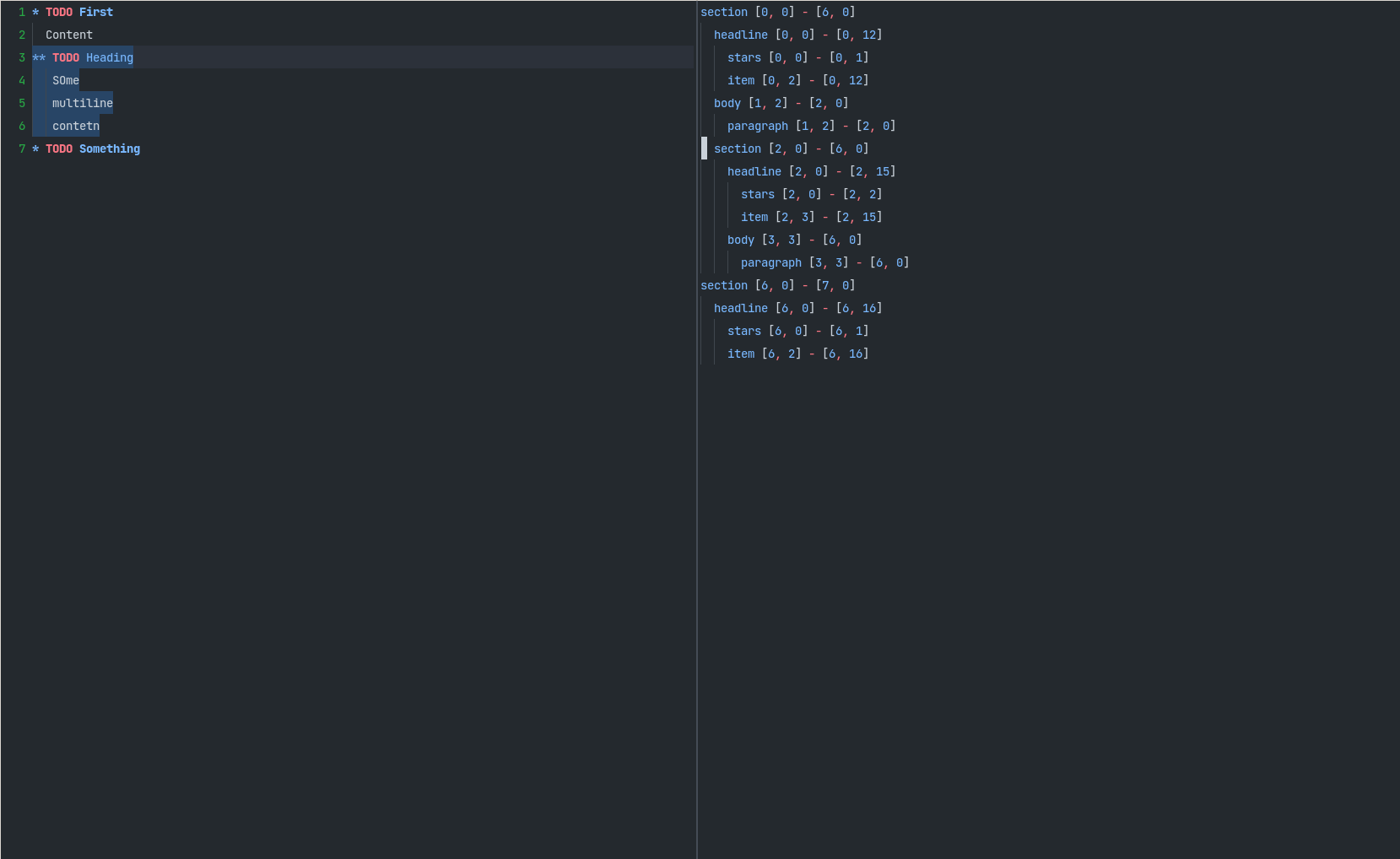Click the 'contetn' text line
The image size is (1400, 859).
[x=76, y=126]
